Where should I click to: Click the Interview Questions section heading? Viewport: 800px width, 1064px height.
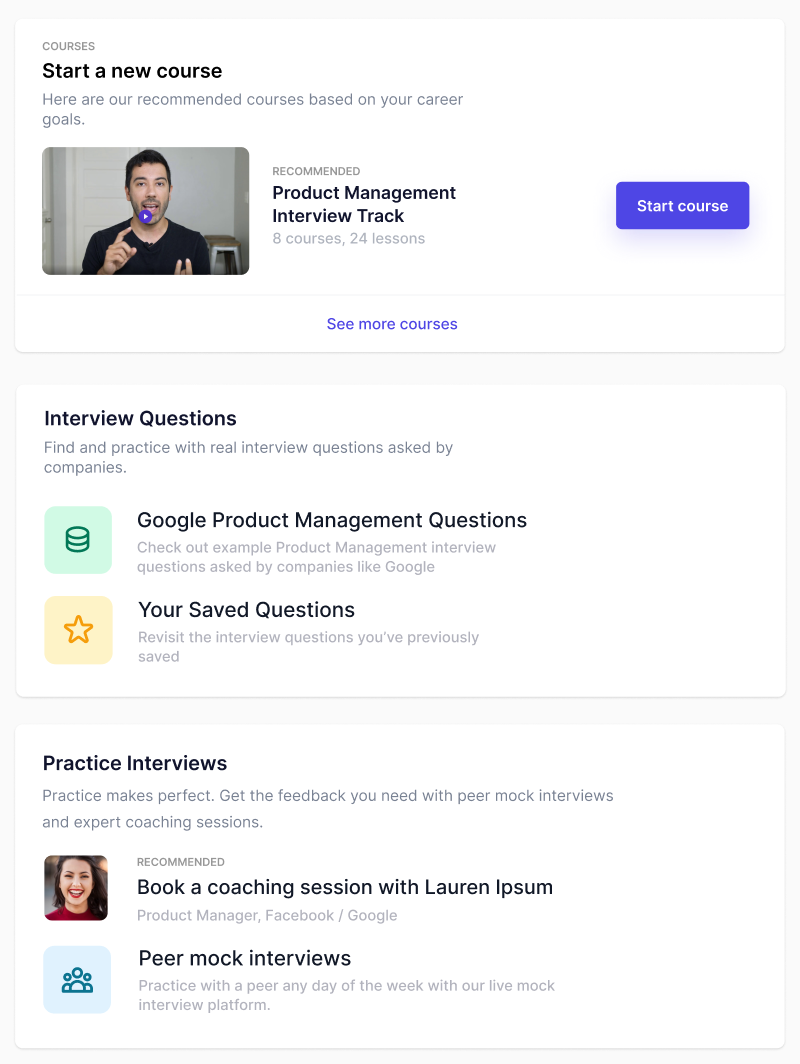pos(140,418)
